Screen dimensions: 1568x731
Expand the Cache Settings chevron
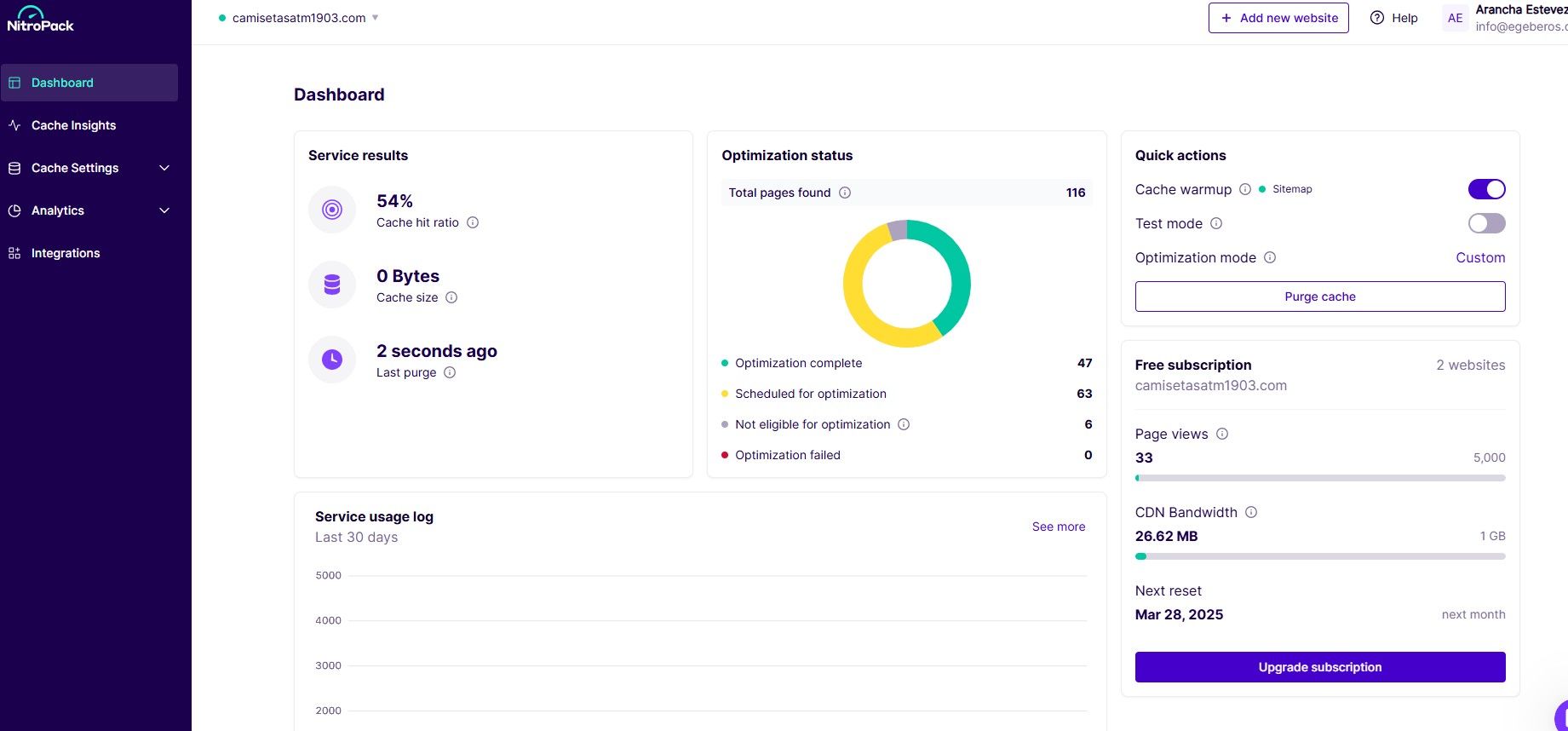(x=164, y=168)
